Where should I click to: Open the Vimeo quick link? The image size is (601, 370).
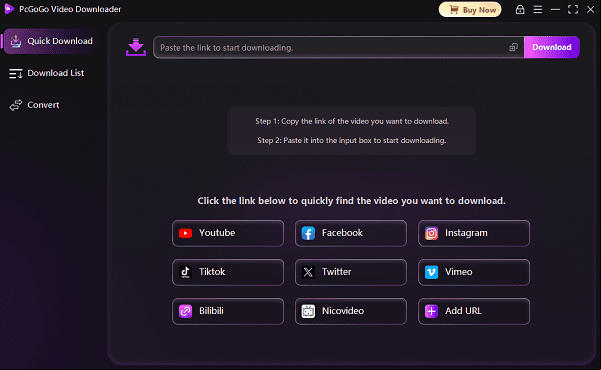(x=474, y=272)
